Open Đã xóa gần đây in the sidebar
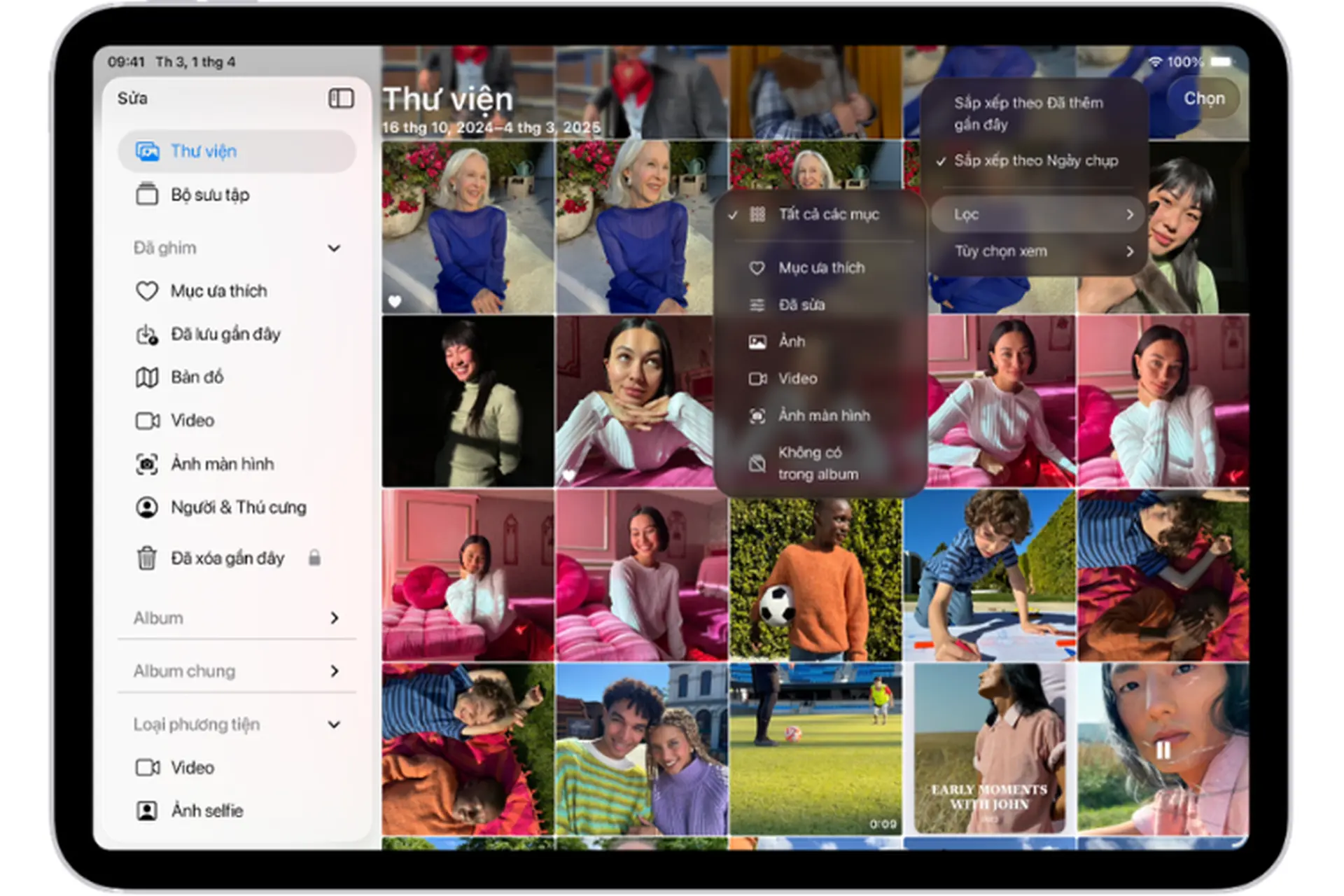The image size is (1344, 896). tap(237, 558)
